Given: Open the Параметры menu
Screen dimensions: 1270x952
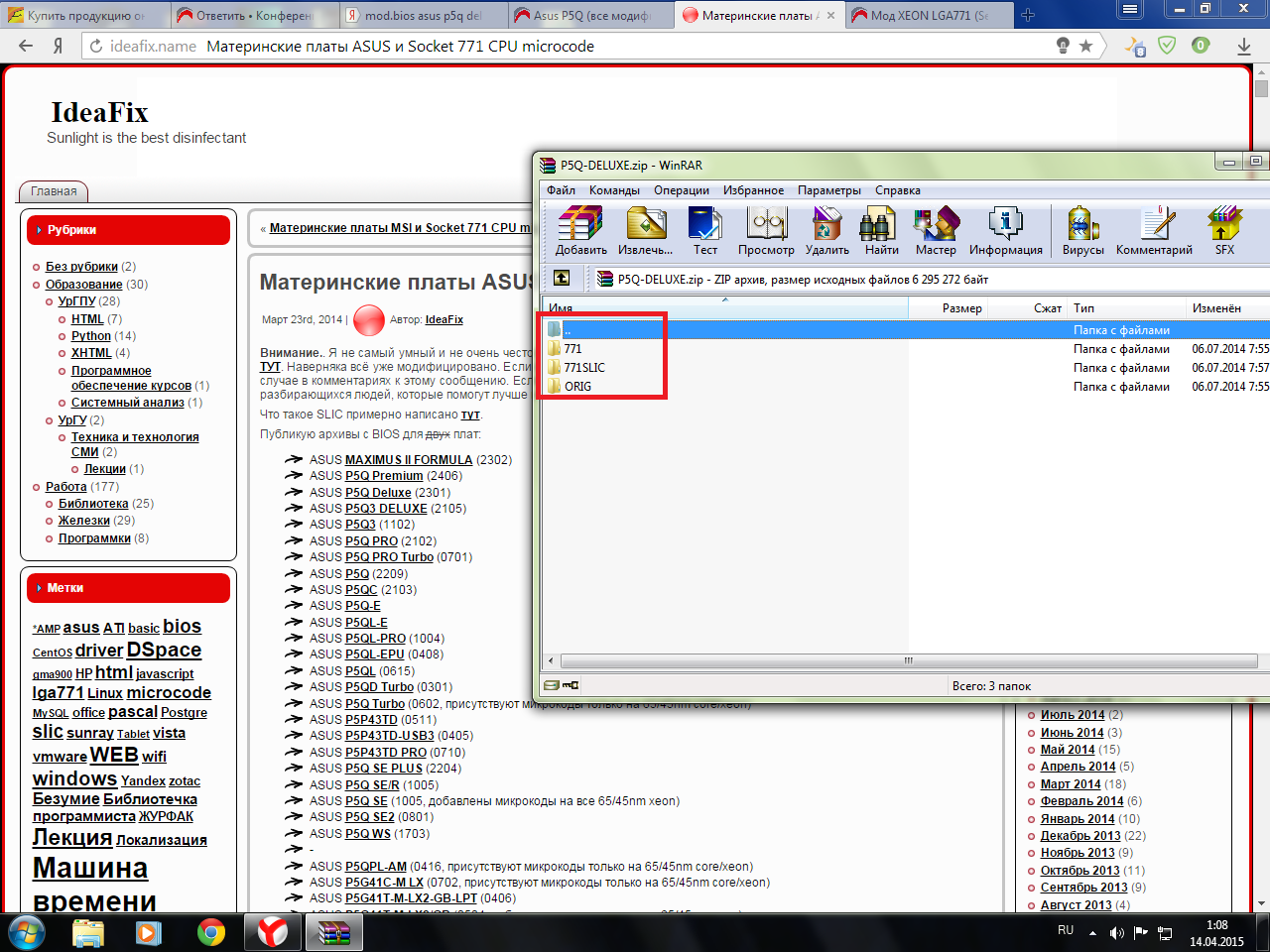Looking at the screenshot, I should click(829, 190).
